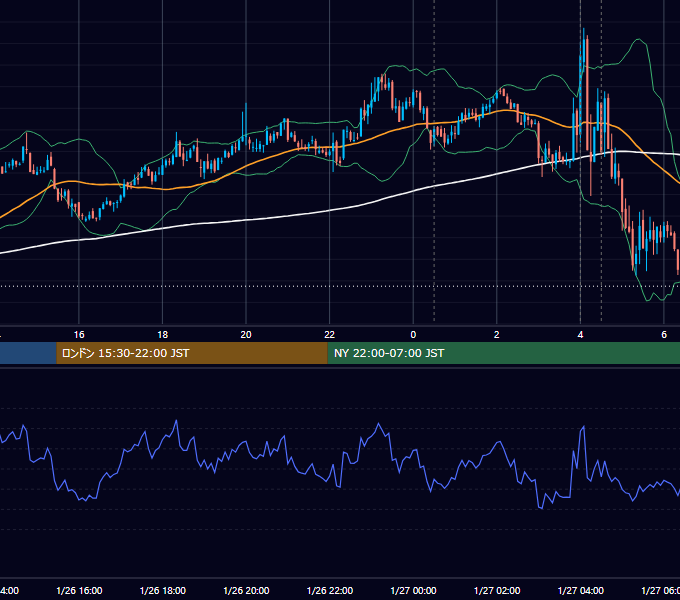Click the 1/26 20:00 date label
Viewport: 680px width, 600px height.
246,590
